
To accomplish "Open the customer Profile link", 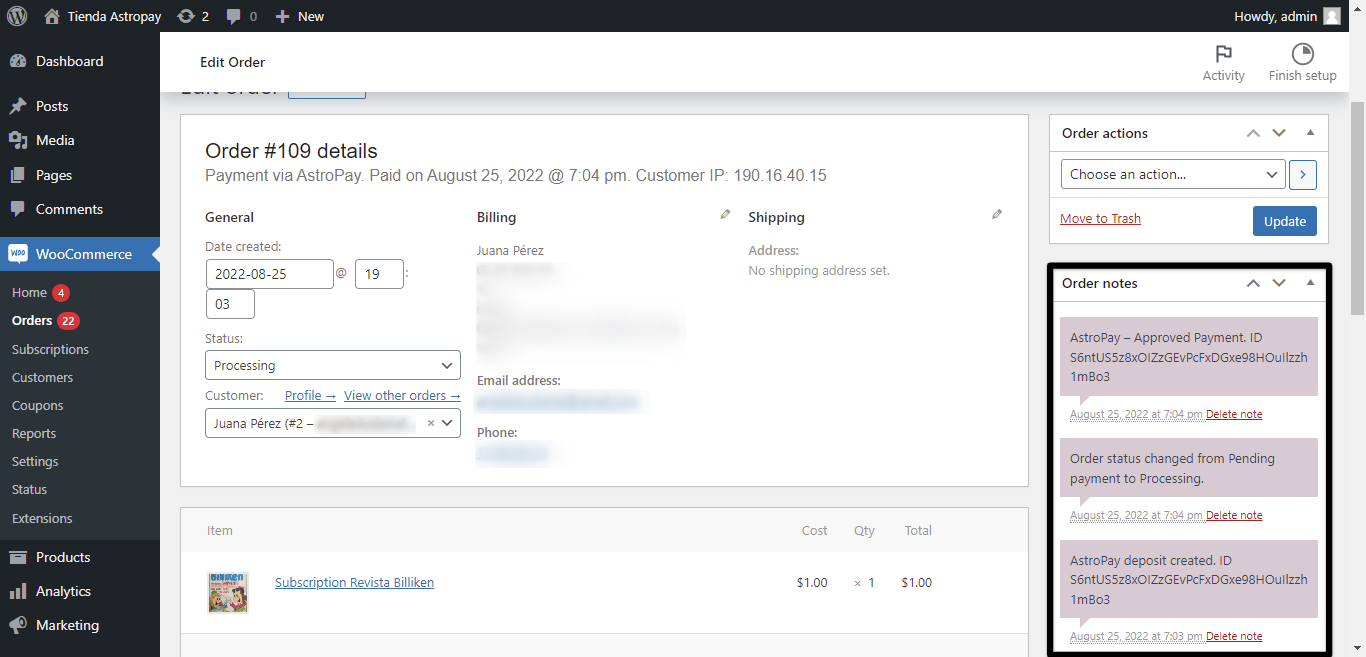I will coord(310,395).
